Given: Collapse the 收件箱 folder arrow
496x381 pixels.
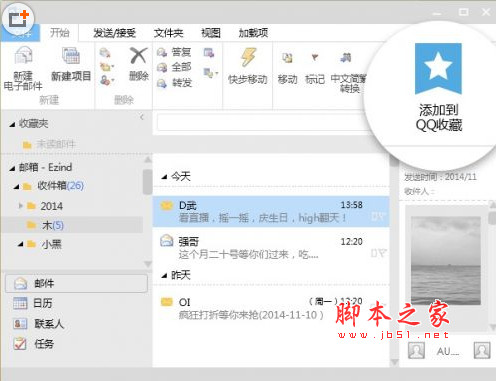Looking at the screenshot, I should (16, 187).
